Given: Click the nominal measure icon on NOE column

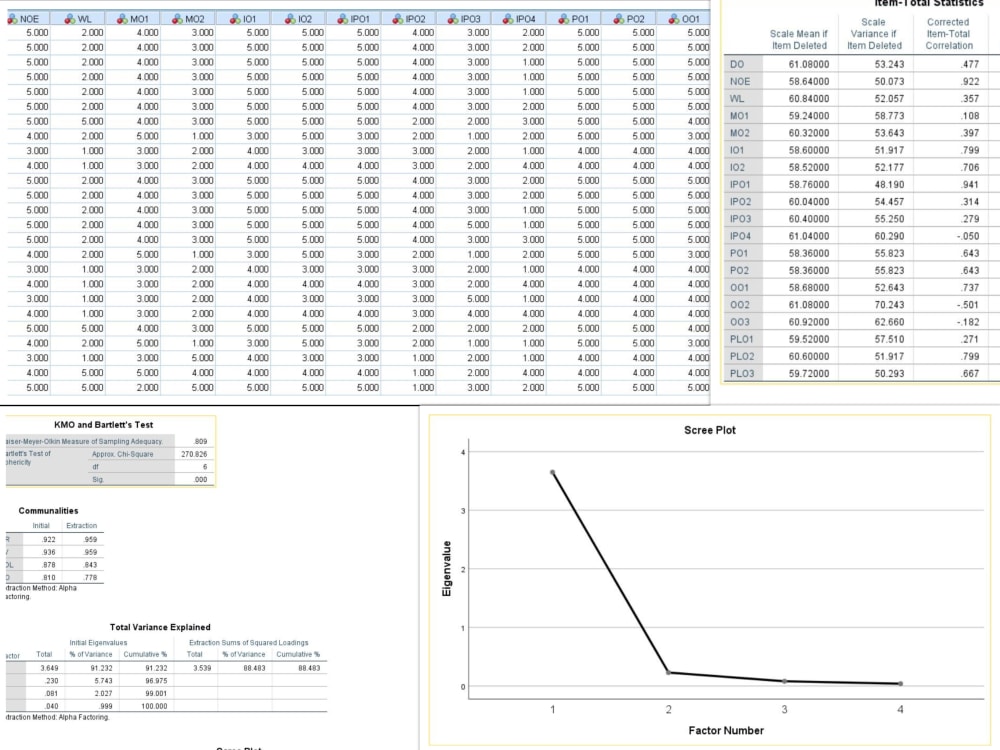Looking at the screenshot, I should click(x=12, y=17).
